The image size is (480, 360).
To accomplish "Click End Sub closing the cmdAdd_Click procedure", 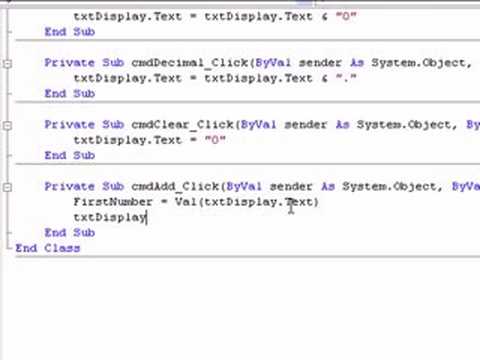I will pyautogui.click(x=70, y=233).
